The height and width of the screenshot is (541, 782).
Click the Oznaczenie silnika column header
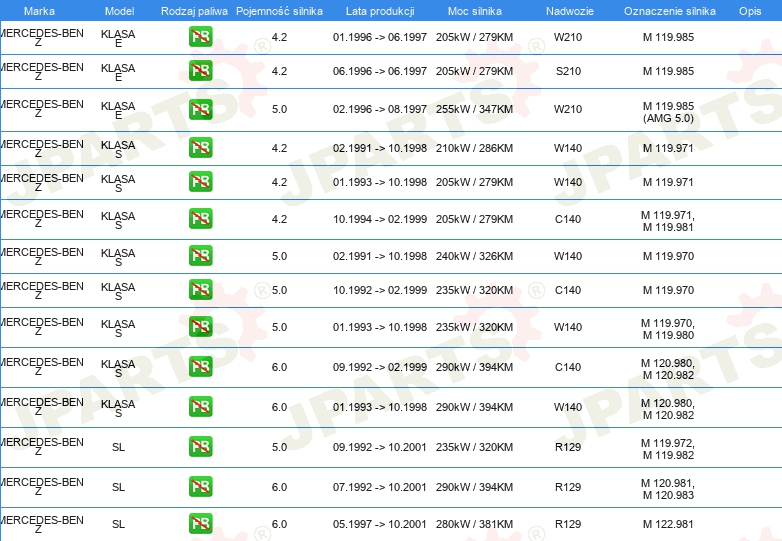click(670, 11)
